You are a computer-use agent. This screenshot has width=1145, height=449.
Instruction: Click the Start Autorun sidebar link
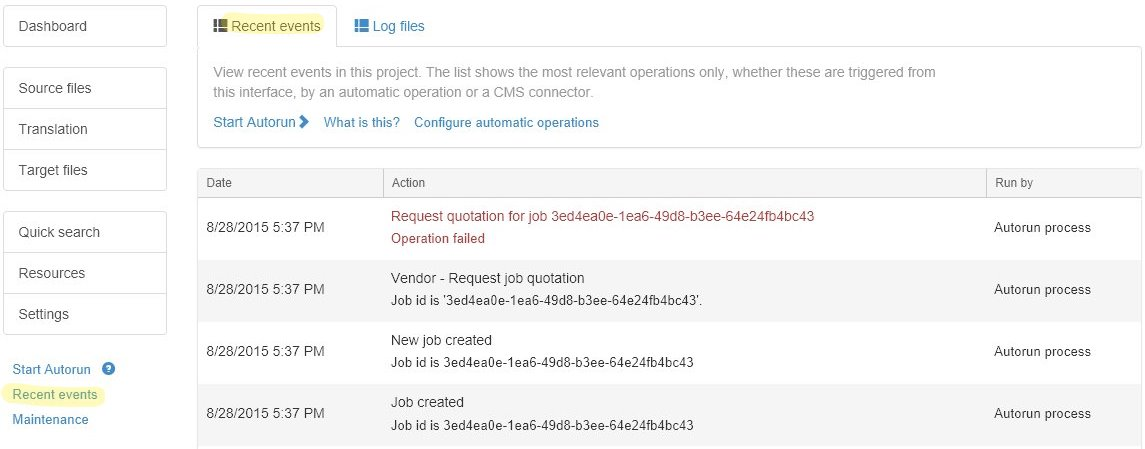51,369
